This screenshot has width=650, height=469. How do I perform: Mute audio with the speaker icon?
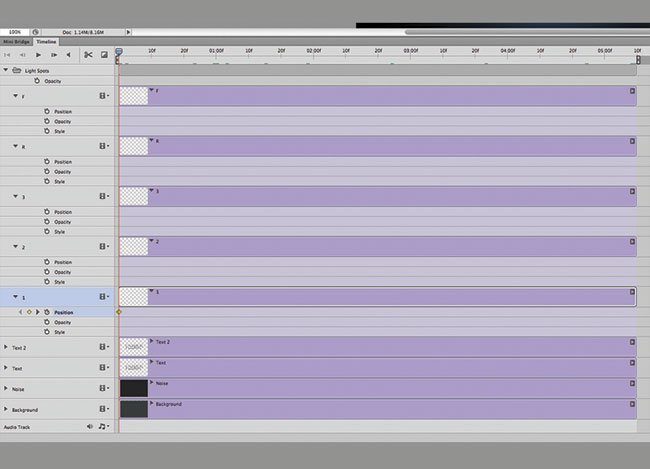[x=90, y=427]
